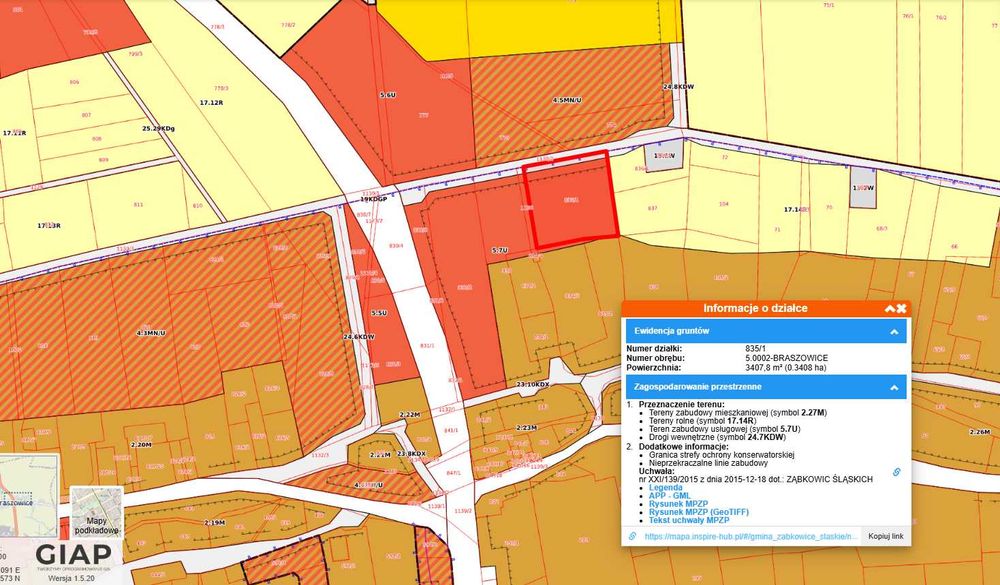
Task: Click the Kopiuj link button
Action: pos(885,537)
